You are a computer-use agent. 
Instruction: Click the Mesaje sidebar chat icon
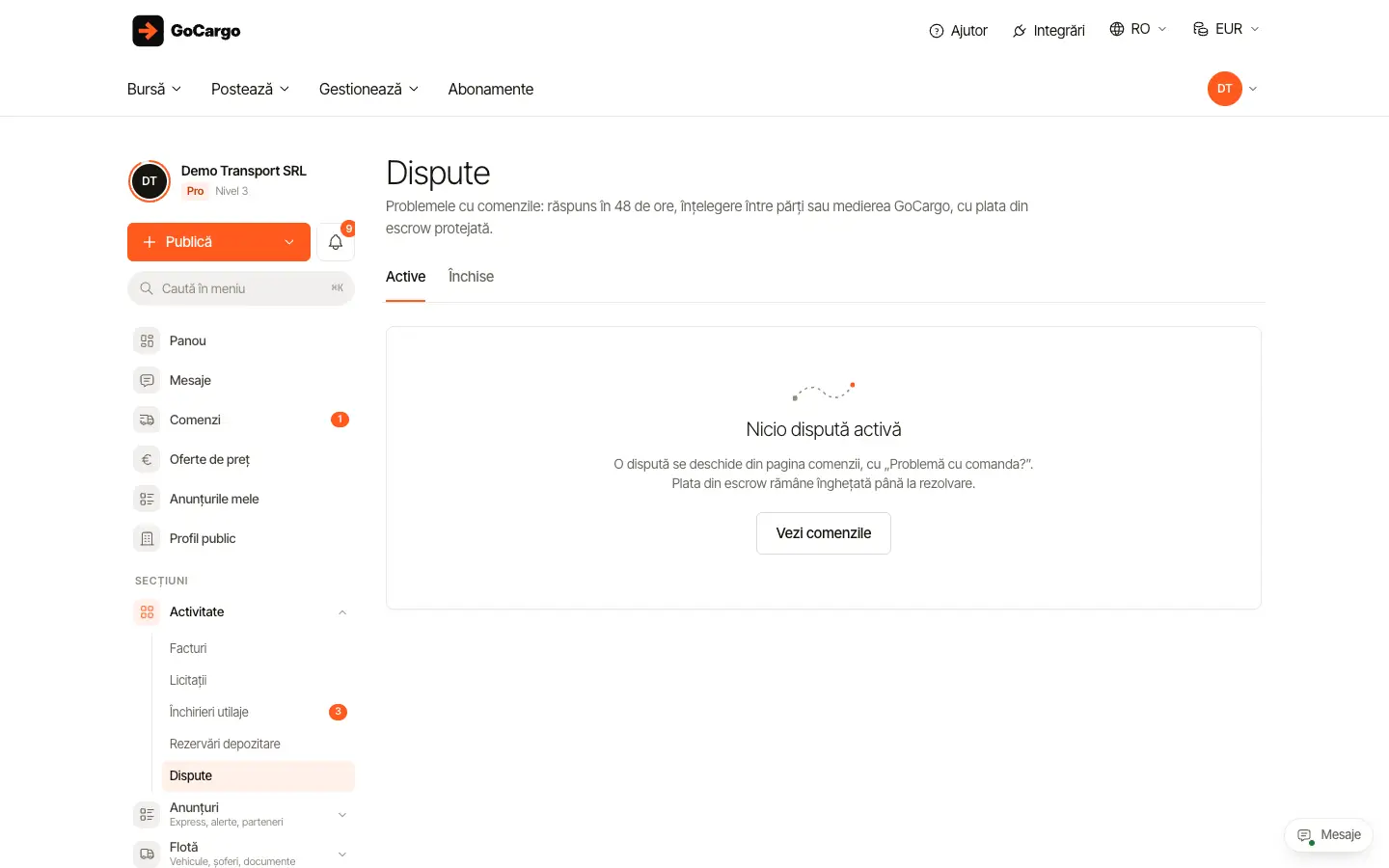click(x=147, y=380)
